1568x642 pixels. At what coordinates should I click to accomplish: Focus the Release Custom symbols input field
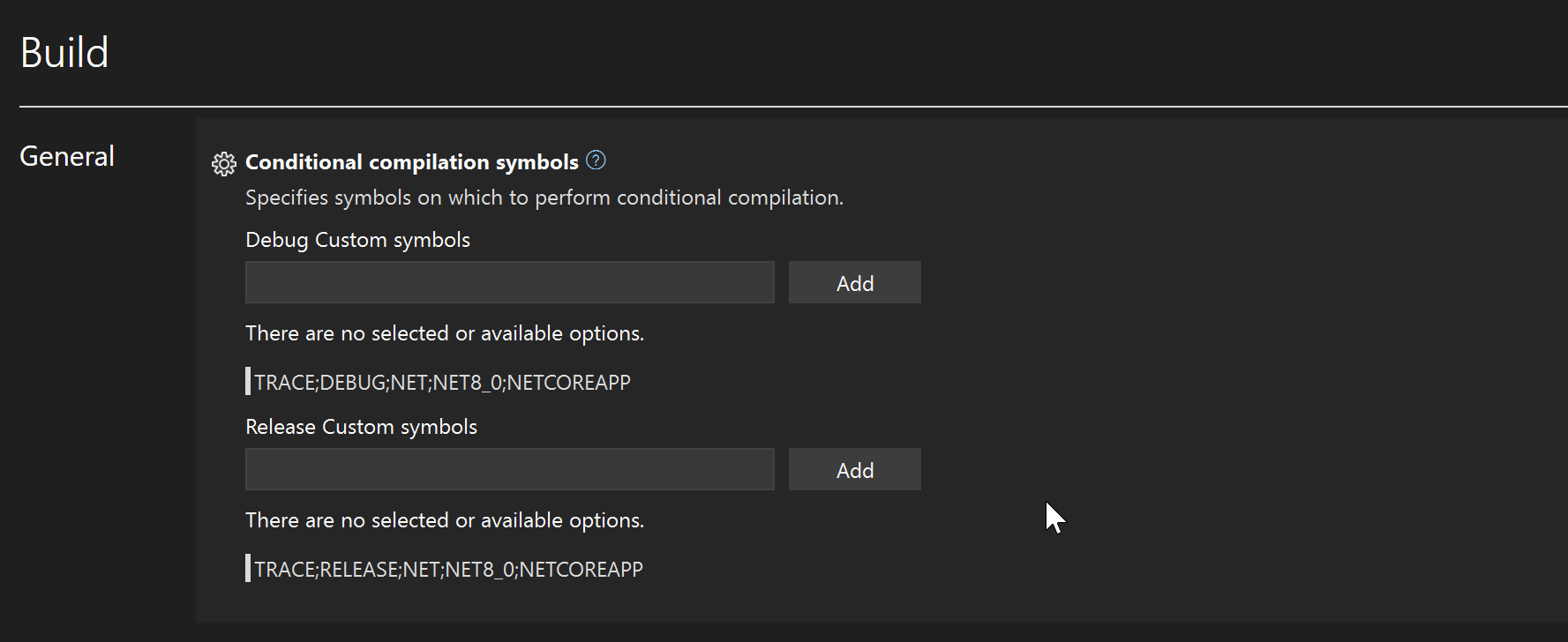pyautogui.click(x=509, y=469)
